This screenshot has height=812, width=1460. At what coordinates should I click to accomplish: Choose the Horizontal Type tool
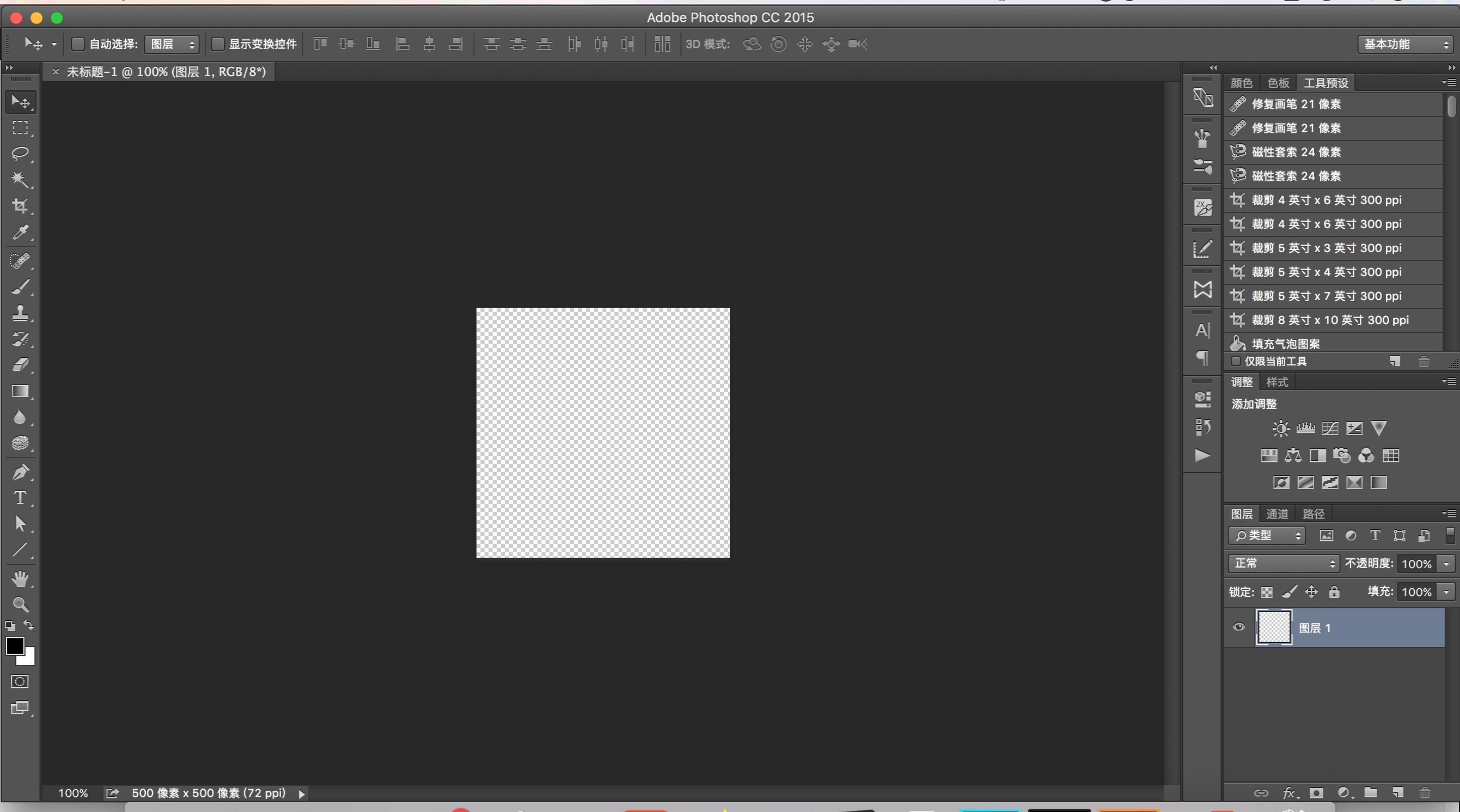(x=20, y=498)
